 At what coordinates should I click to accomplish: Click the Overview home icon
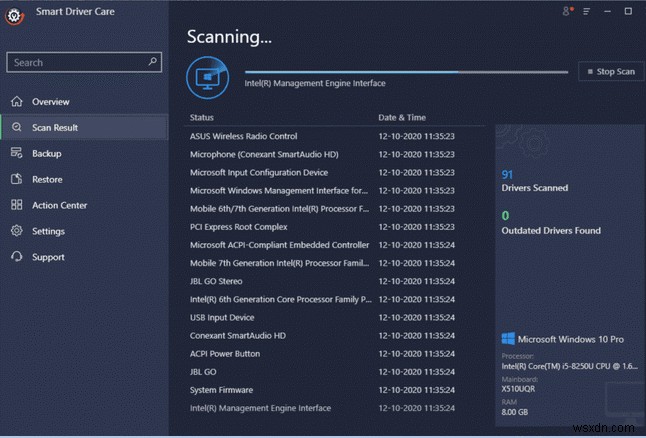(x=16, y=102)
